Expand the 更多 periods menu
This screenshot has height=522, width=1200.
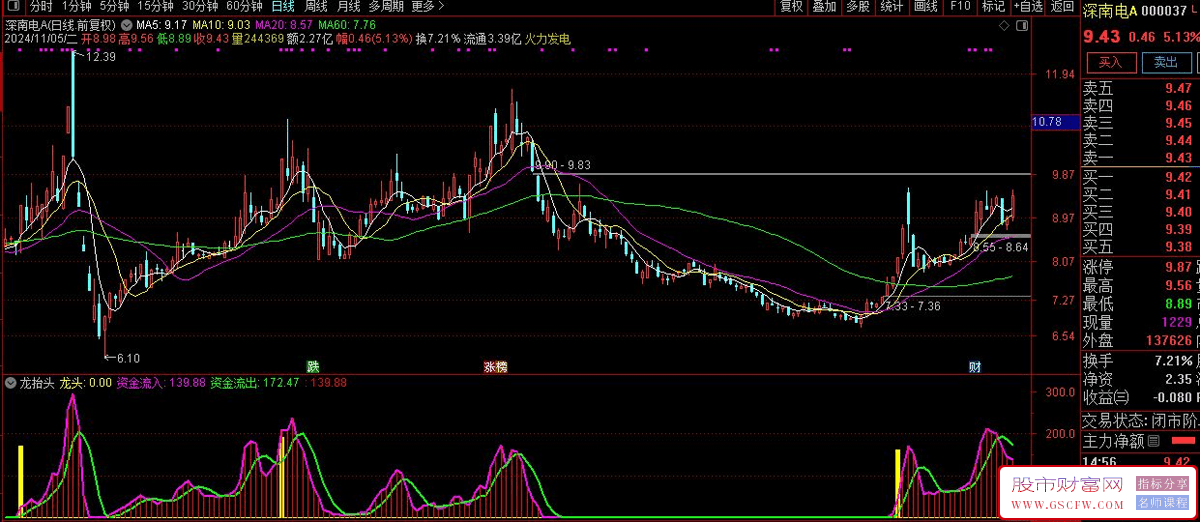[x=427, y=6]
